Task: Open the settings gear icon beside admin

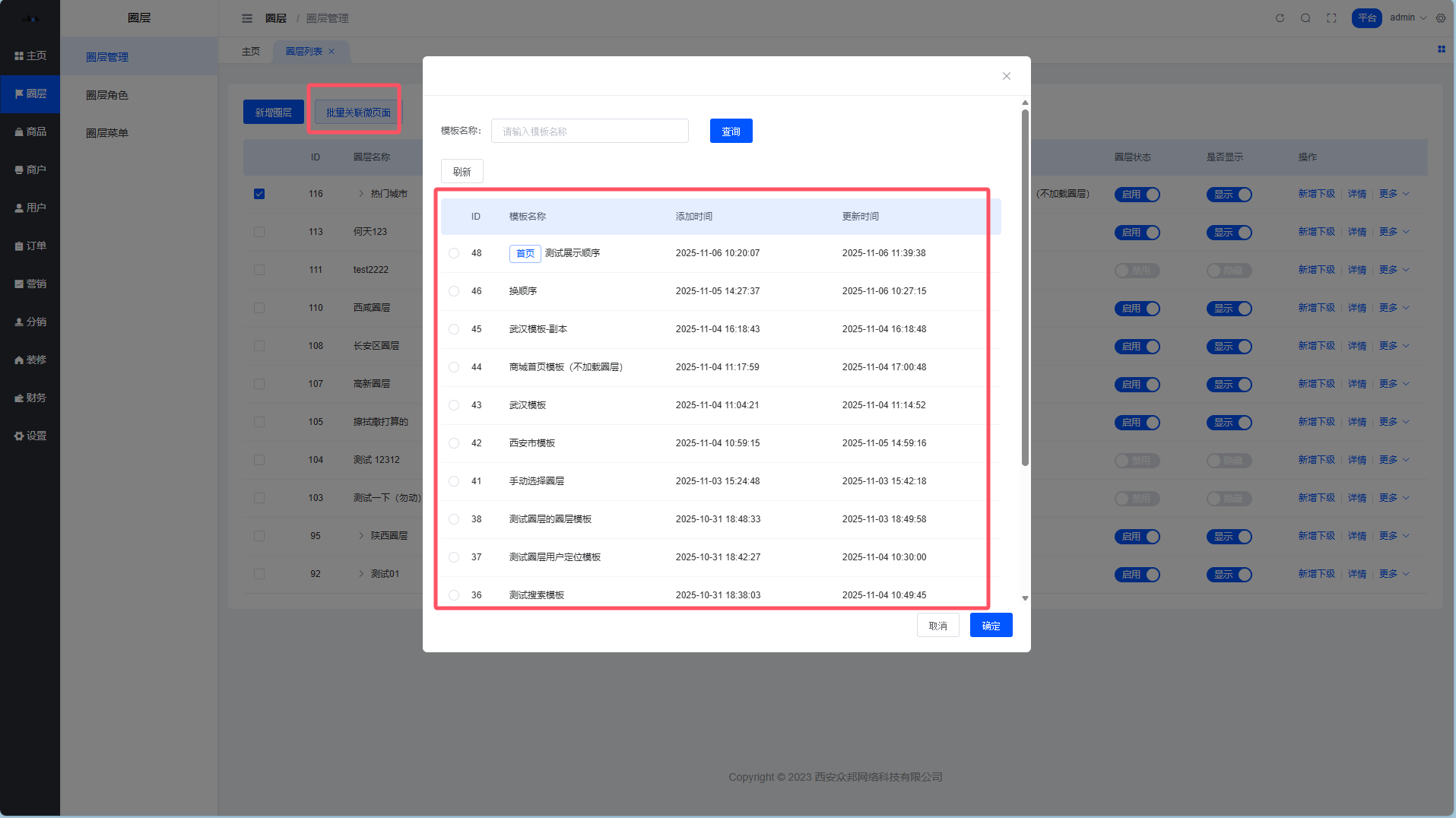Action: click(x=1441, y=18)
